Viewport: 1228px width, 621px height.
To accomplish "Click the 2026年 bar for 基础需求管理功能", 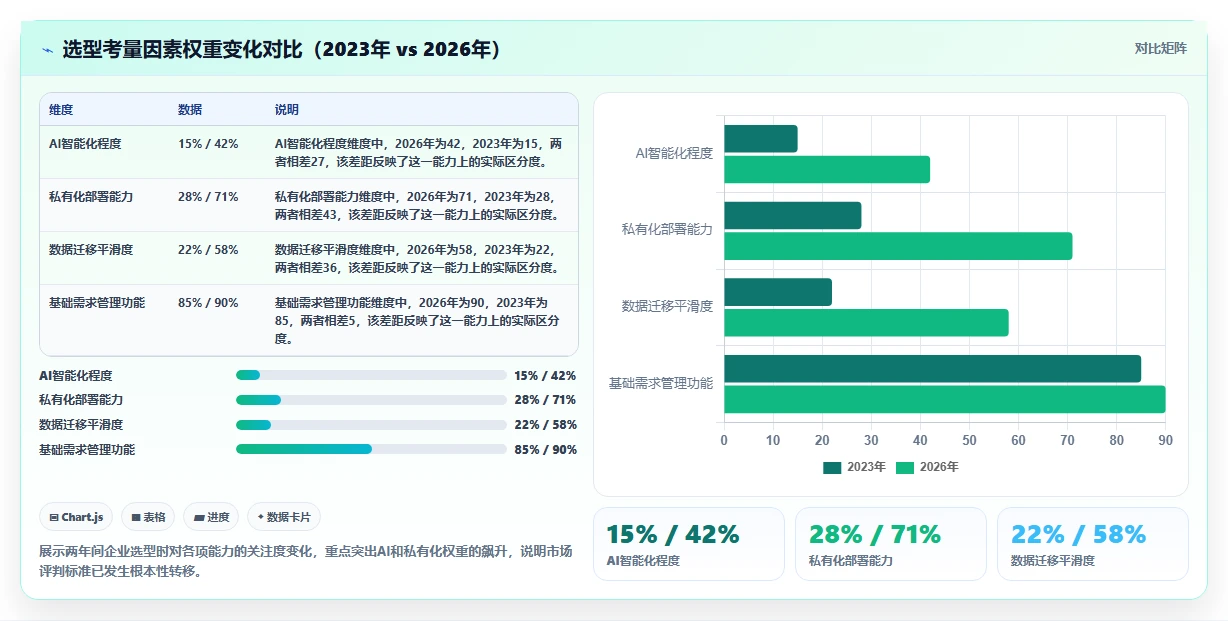I will pyautogui.click(x=945, y=399).
